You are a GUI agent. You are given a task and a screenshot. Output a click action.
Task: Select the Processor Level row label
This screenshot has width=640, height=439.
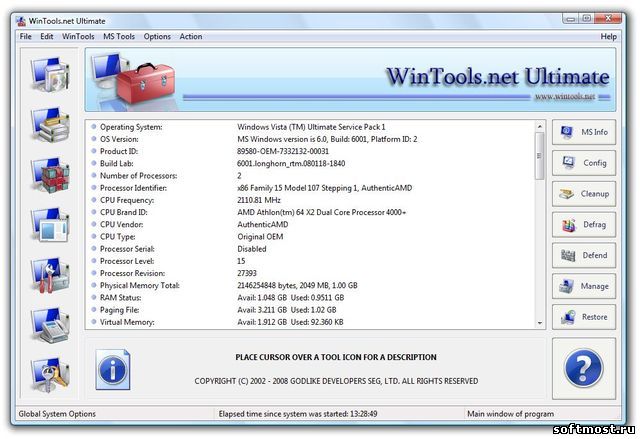click(127, 261)
